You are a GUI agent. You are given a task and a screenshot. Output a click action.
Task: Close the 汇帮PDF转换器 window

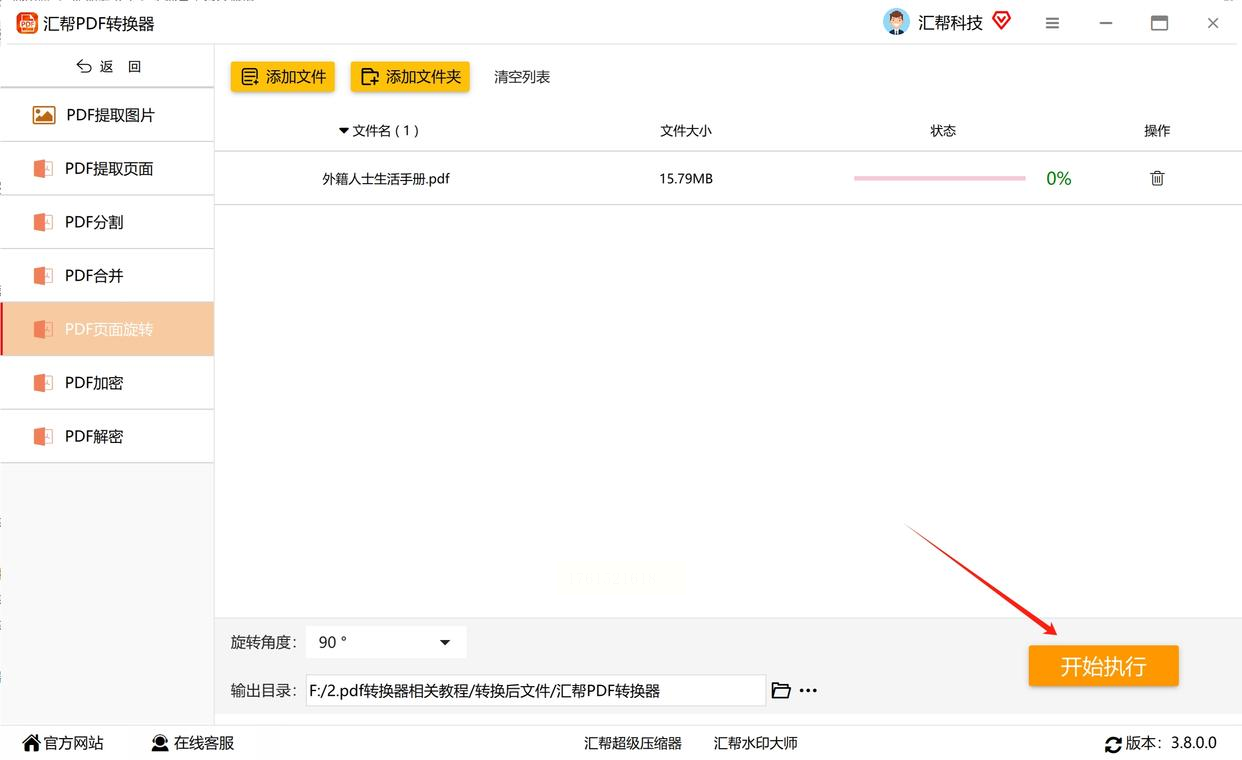1212,23
